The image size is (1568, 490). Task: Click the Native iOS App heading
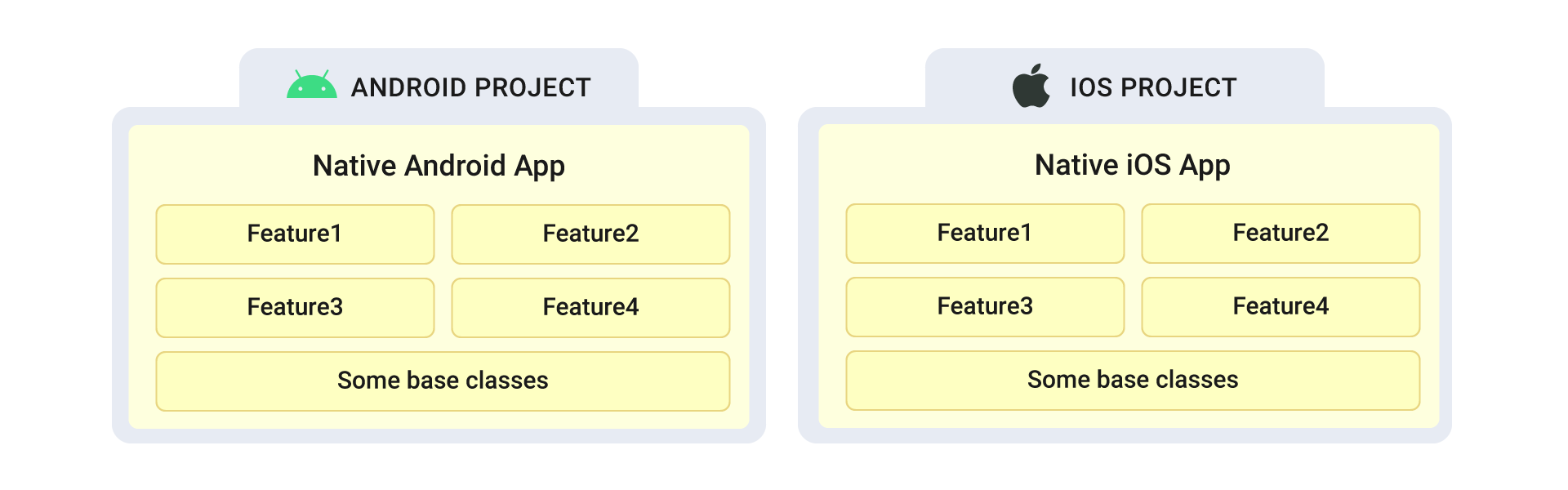(1132, 165)
